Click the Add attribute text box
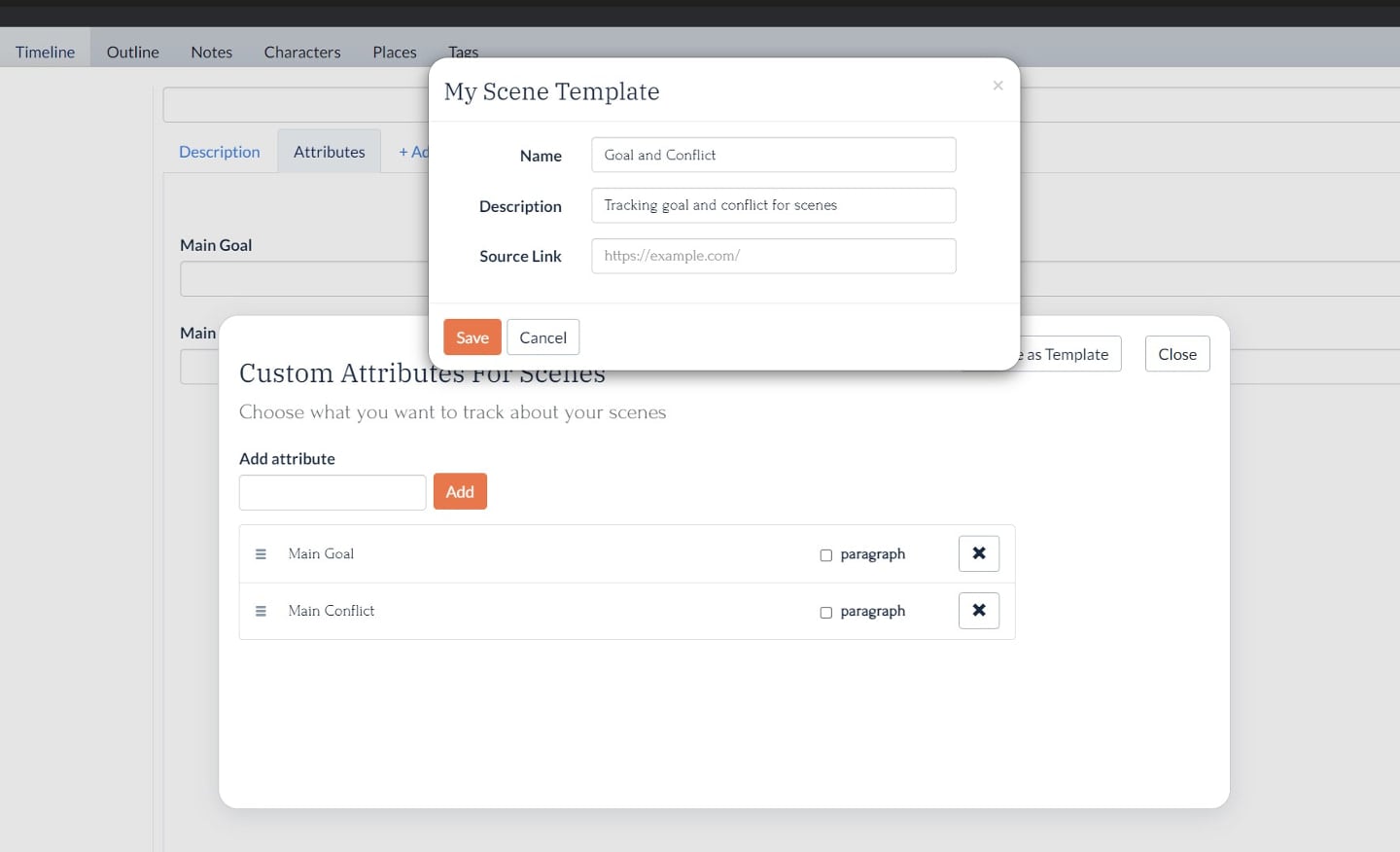1400x852 pixels. point(332,492)
